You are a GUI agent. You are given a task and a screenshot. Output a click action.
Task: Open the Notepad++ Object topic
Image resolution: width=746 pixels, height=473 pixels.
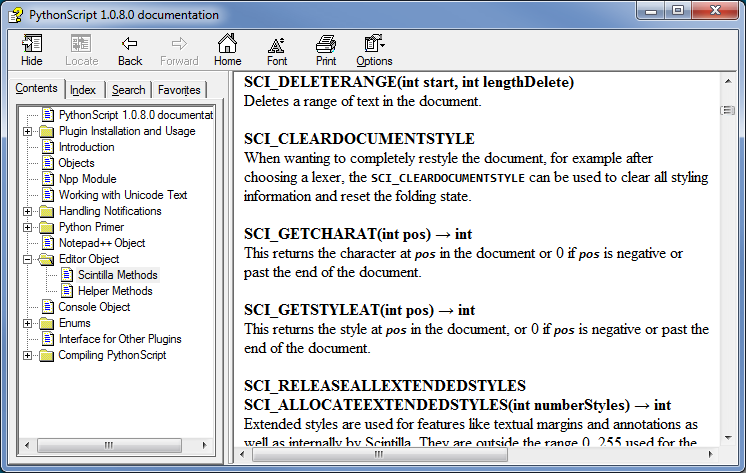[102, 243]
